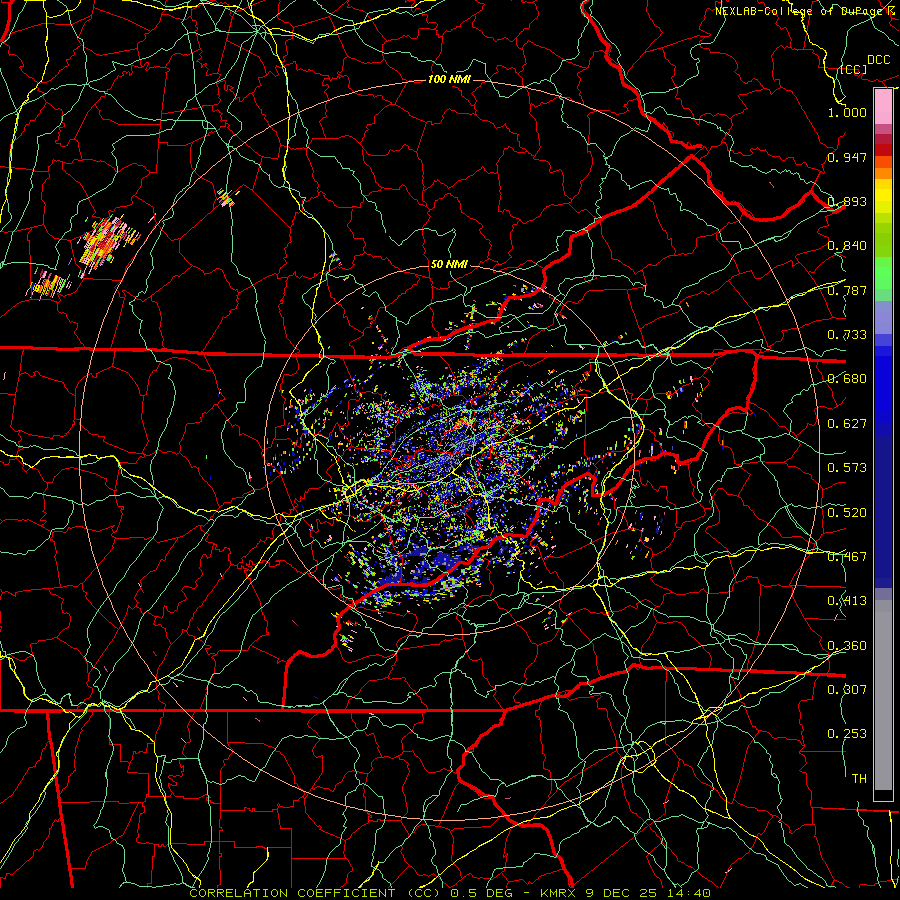Click the 0.947 scale value
900x900 pixels.
847,157
